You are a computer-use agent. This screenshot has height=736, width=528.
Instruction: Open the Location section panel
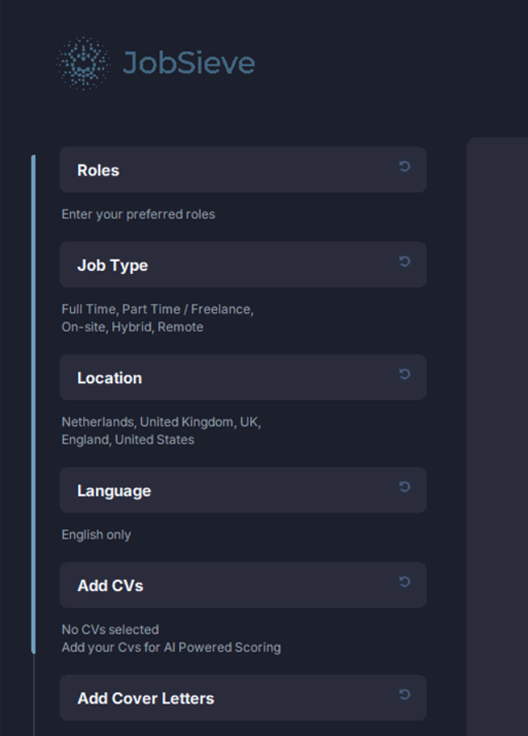[243, 377]
